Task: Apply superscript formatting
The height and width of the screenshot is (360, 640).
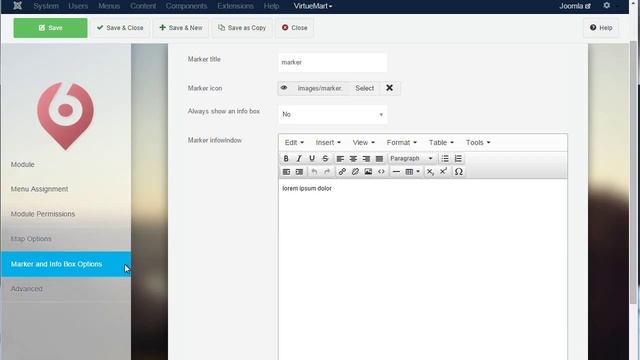Action: point(443,172)
